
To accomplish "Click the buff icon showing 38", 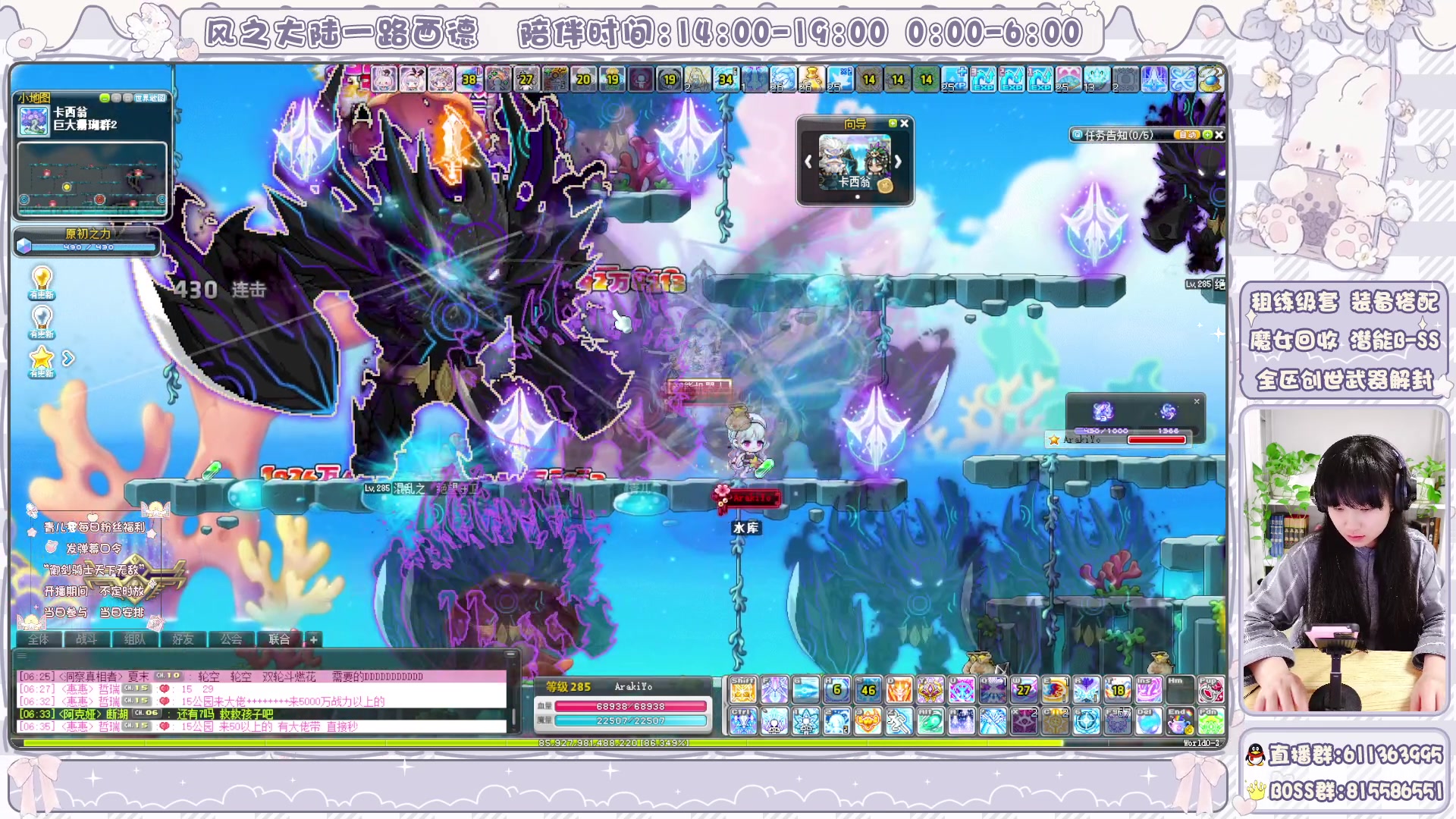I will tap(469, 79).
